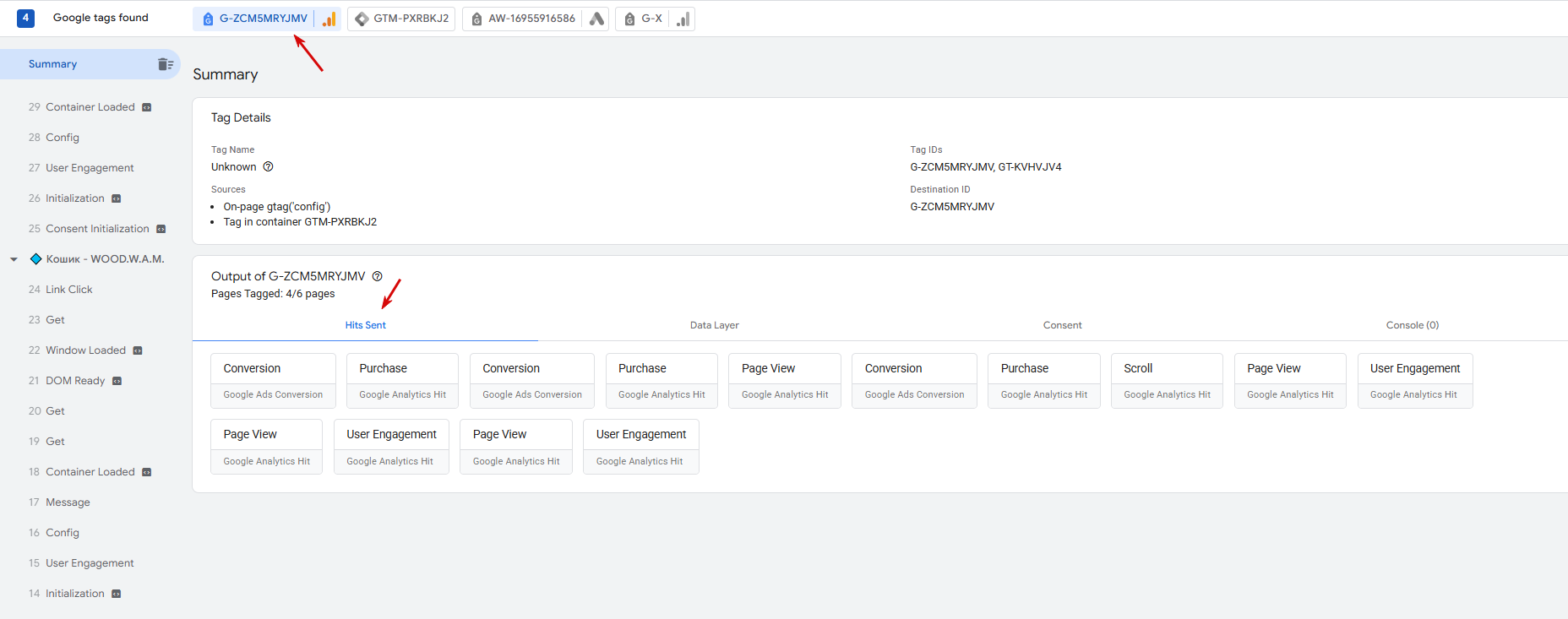The image size is (1568, 619).
Task: Show the Console (0) tab
Action: (x=1412, y=325)
